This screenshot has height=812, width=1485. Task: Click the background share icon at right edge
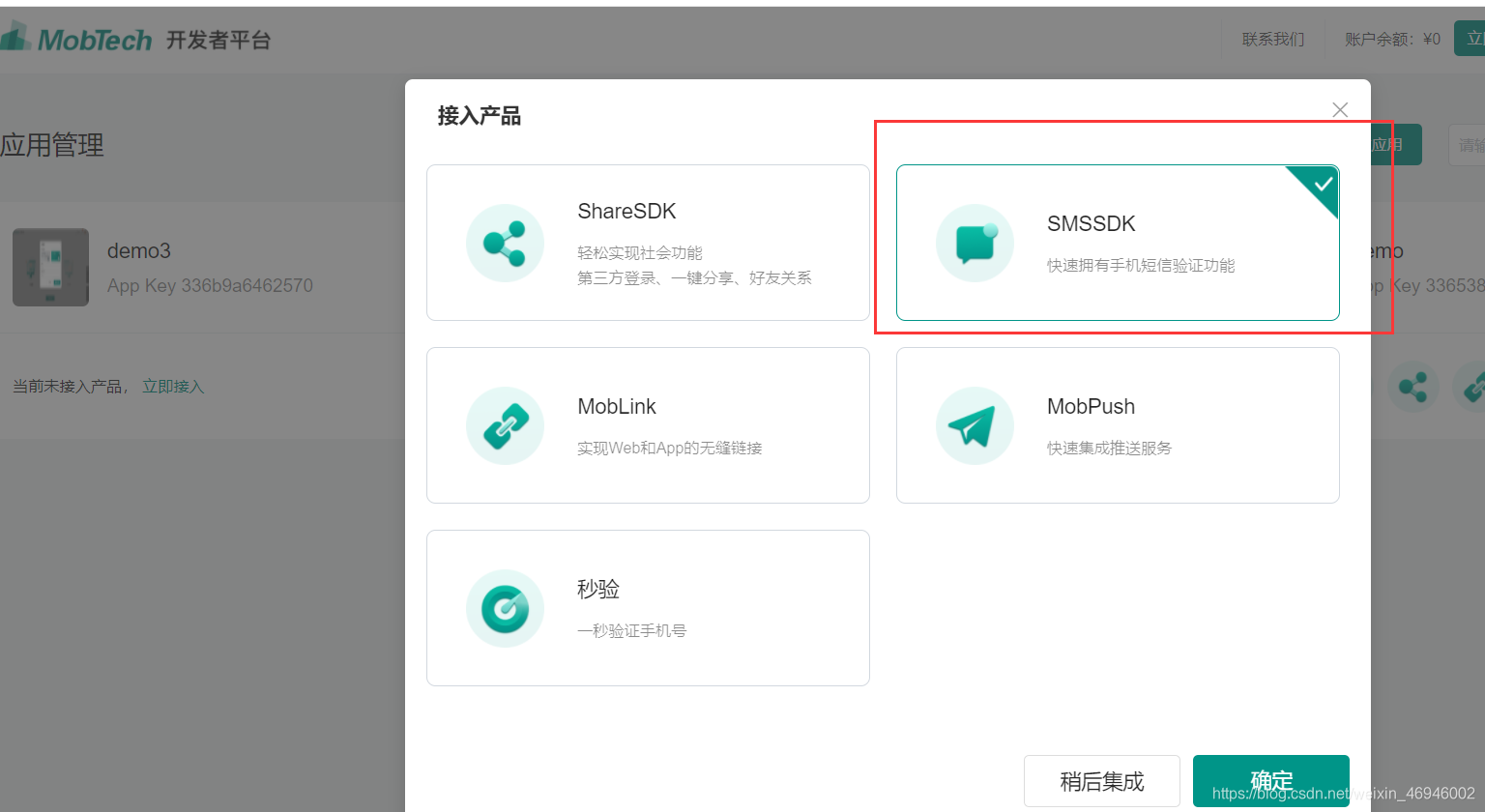pos(1413,387)
